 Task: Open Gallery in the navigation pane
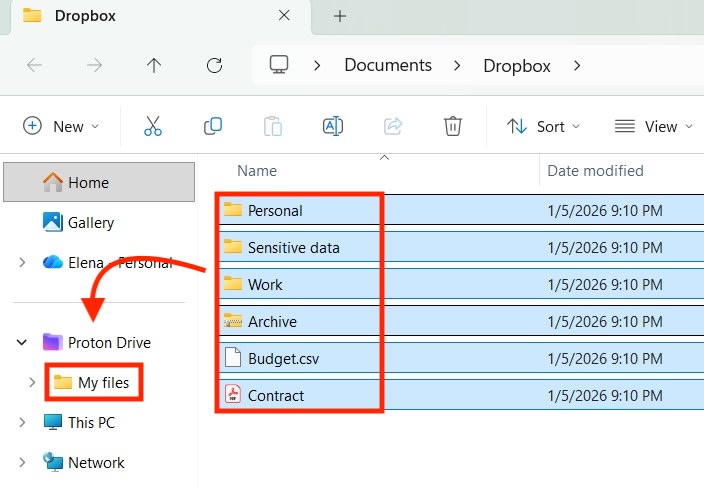pos(91,223)
